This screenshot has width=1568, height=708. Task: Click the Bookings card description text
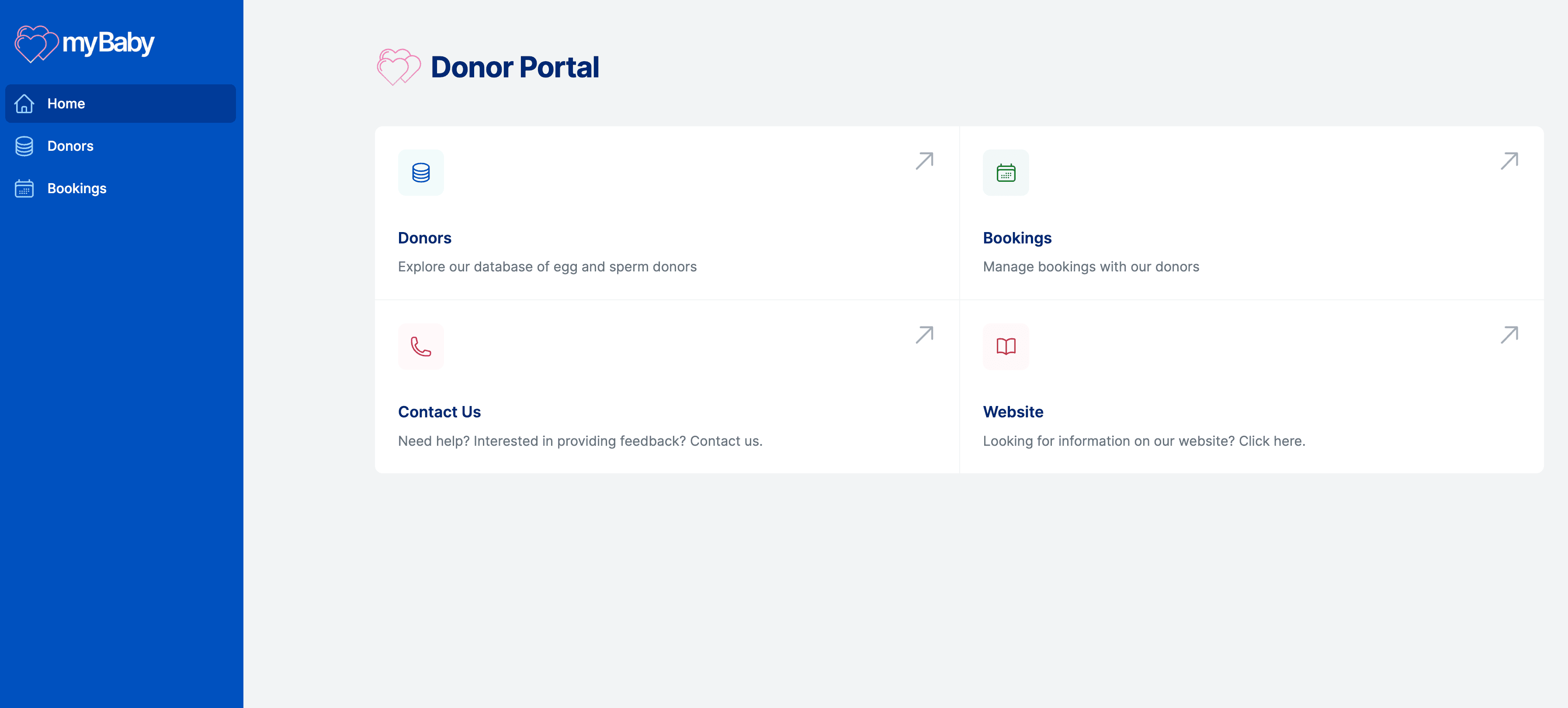(1091, 267)
